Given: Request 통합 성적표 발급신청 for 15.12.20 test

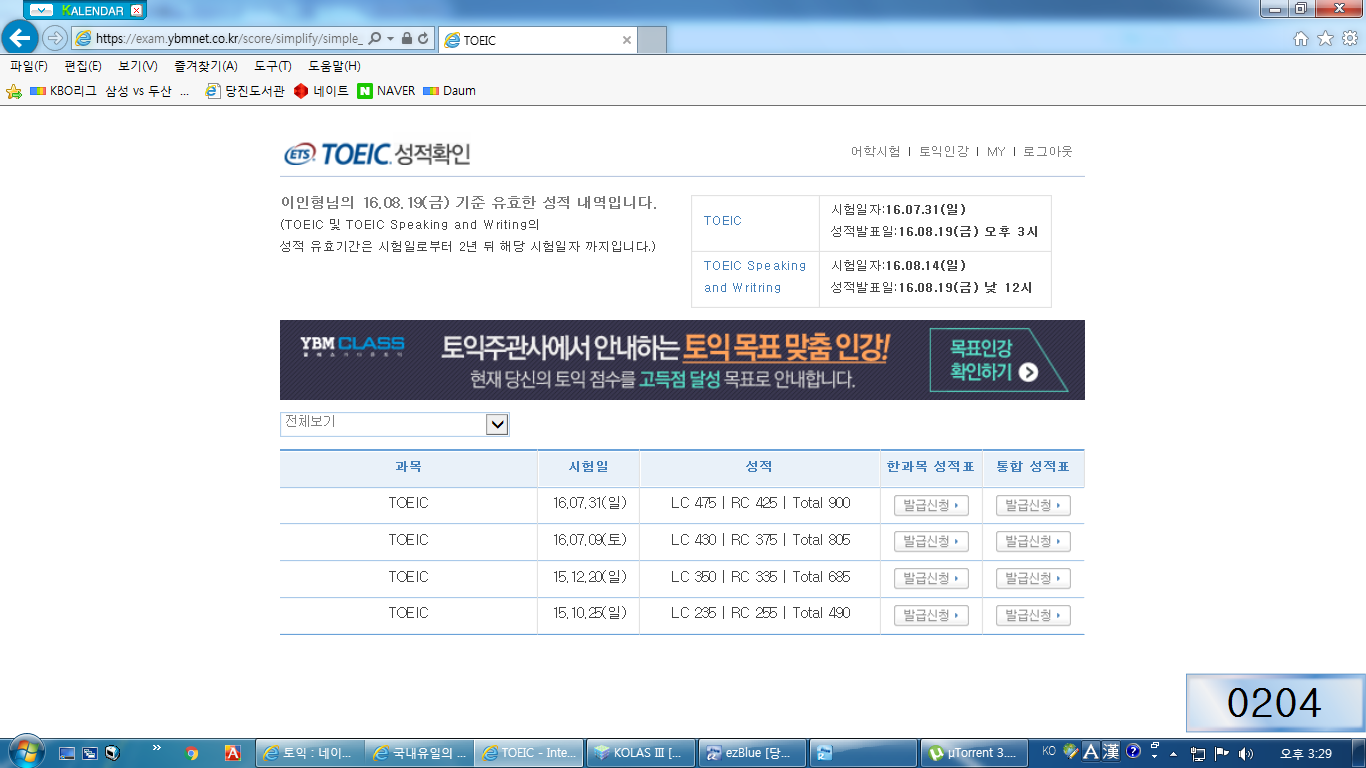Looking at the screenshot, I should [1033, 578].
